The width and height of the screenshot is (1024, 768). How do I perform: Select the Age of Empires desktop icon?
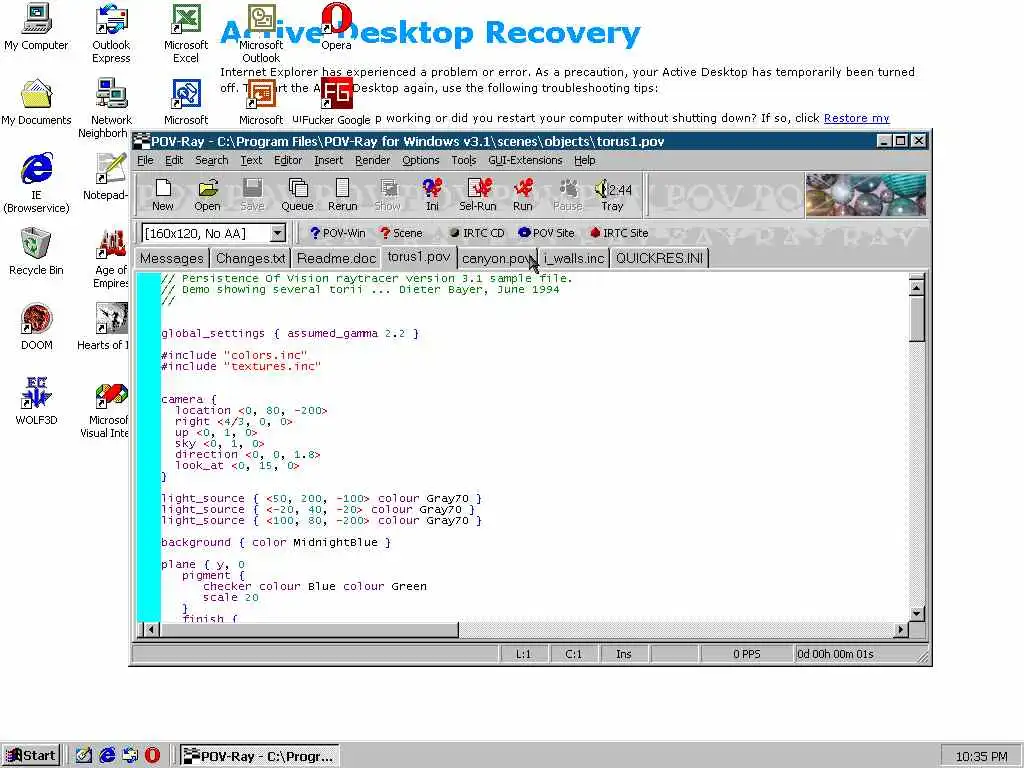(110, 259)
